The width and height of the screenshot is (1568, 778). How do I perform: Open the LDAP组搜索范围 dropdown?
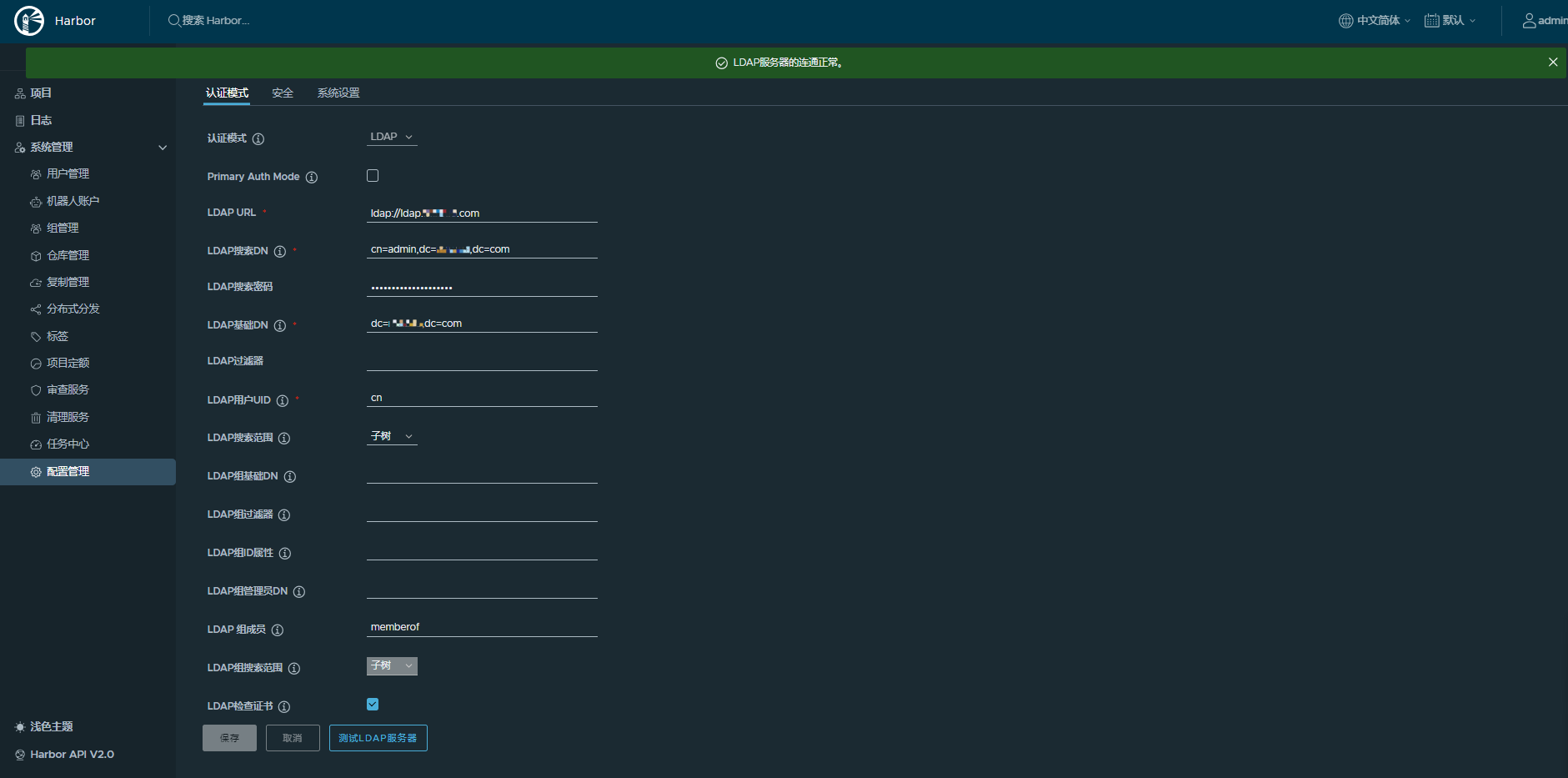[x=392, y=666]
